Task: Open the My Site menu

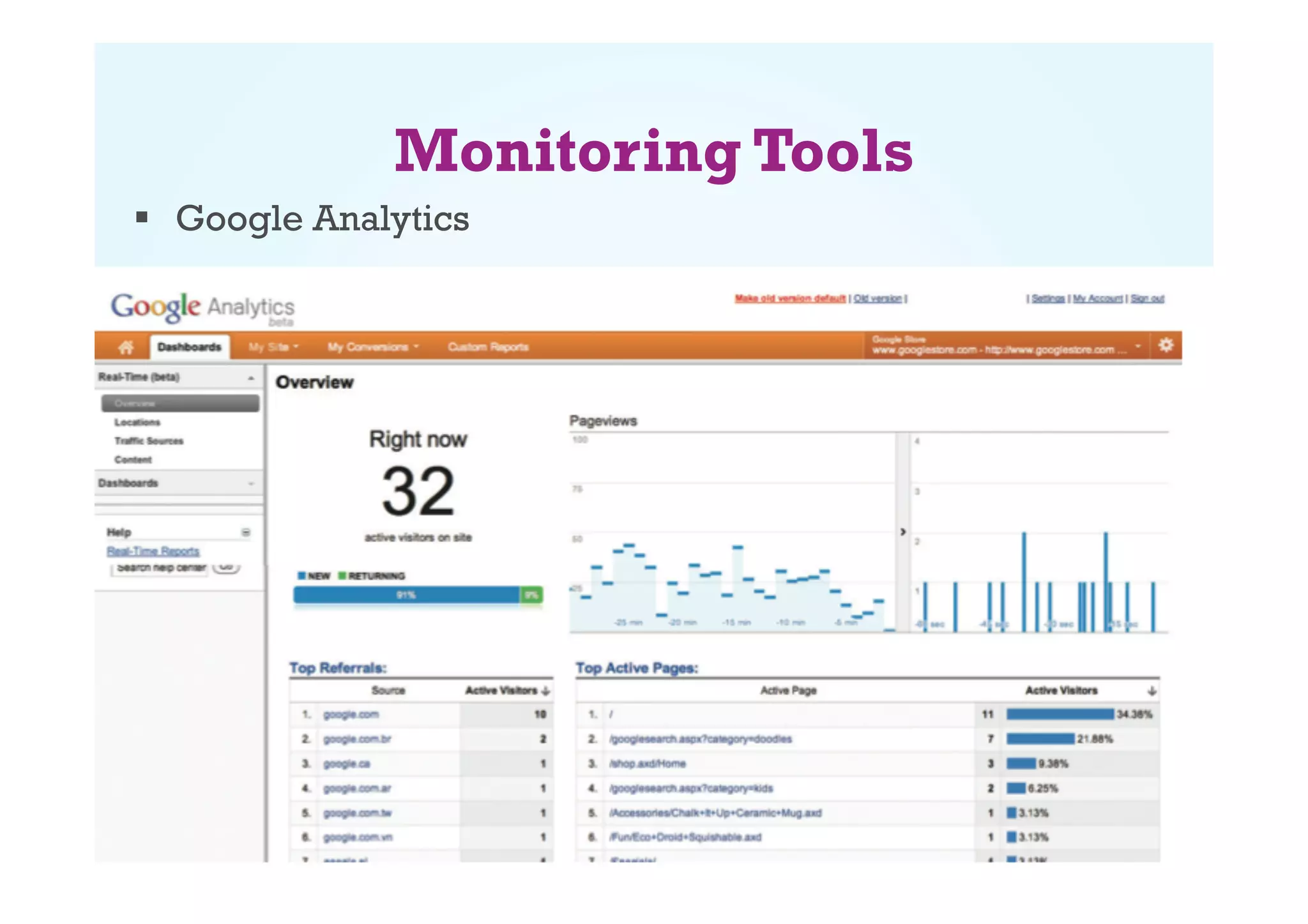Action: pyautogui.click(x=273, y=347)
